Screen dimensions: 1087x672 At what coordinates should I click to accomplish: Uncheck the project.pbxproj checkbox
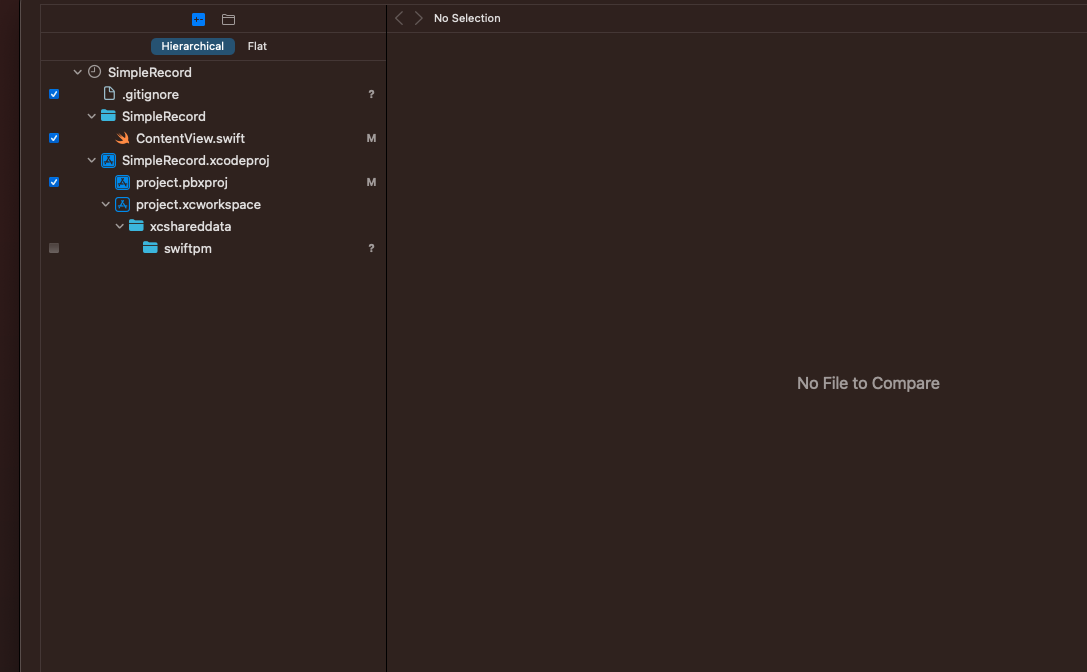(54, 182)
